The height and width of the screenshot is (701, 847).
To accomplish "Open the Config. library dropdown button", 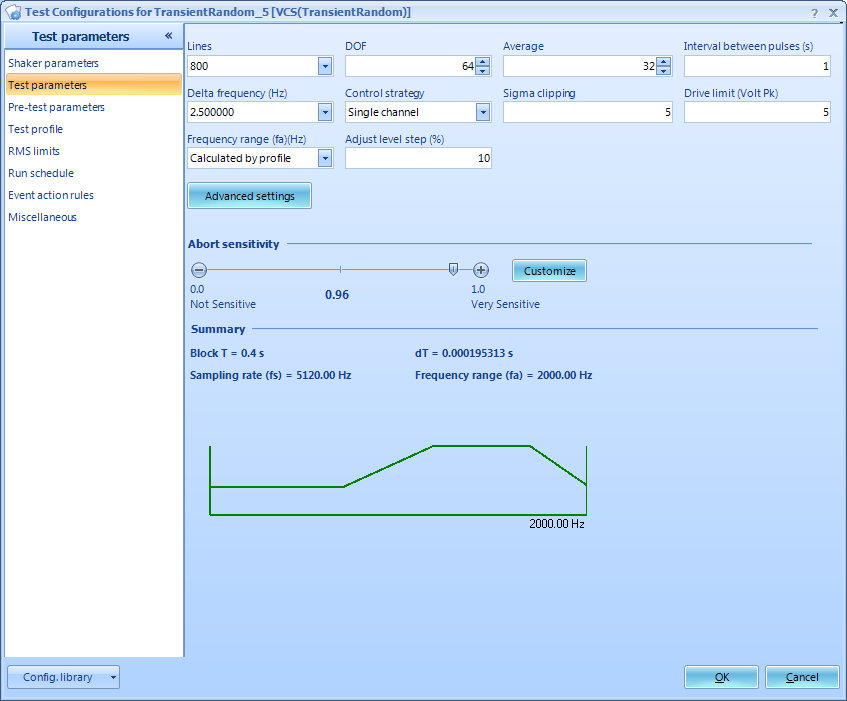I will click(64, 677).
